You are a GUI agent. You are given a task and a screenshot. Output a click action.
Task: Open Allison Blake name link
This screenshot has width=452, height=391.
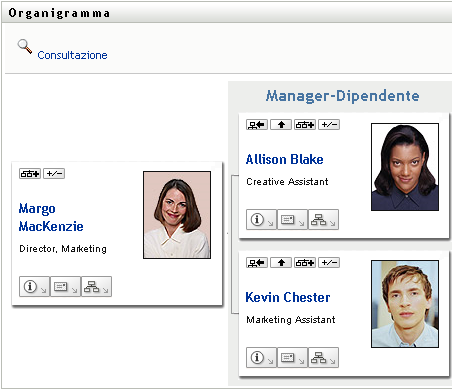click(x=285, y=159)
